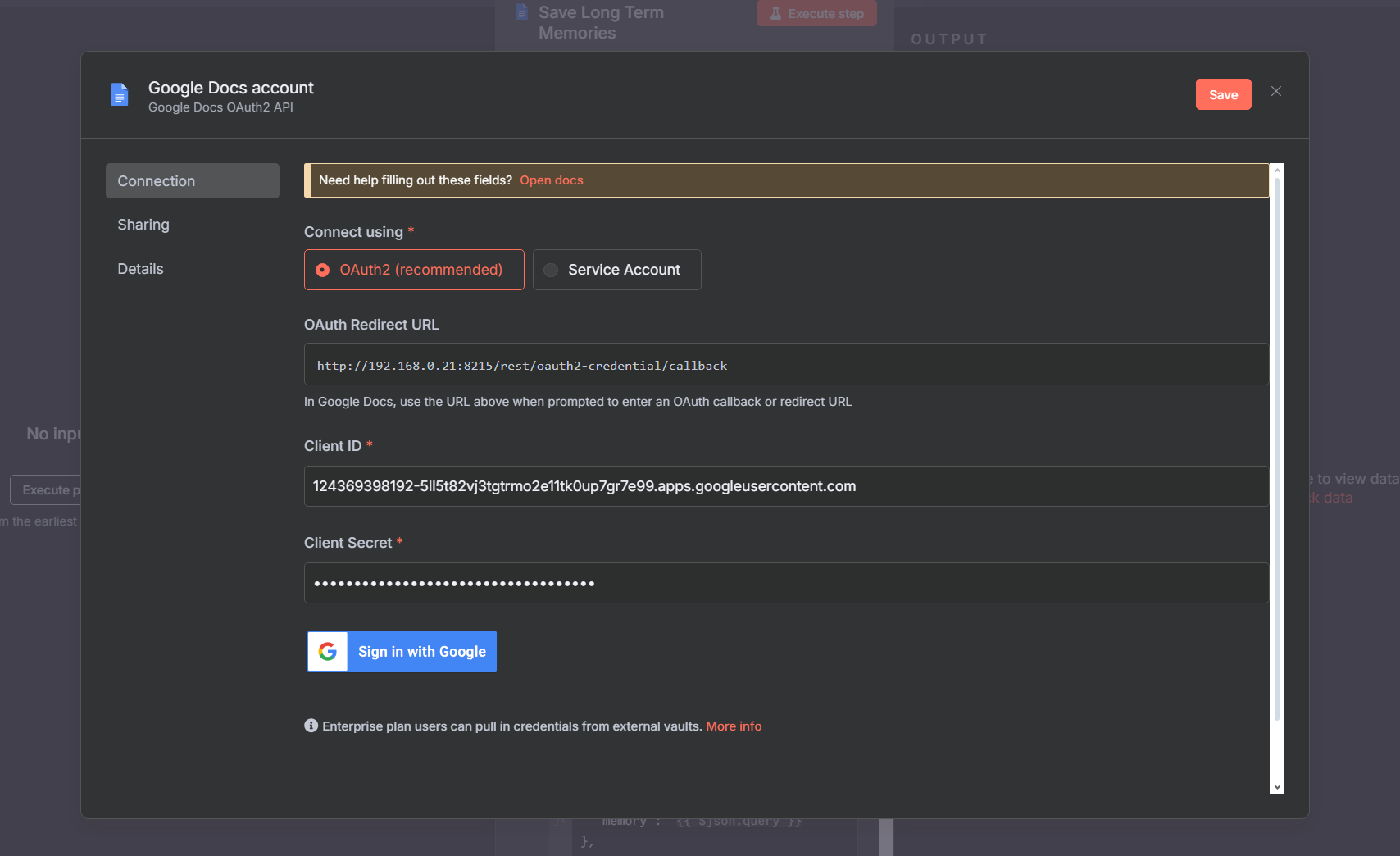
Task: Click the Google Docs icon in dialog header
Action: [x=120, y=94]
